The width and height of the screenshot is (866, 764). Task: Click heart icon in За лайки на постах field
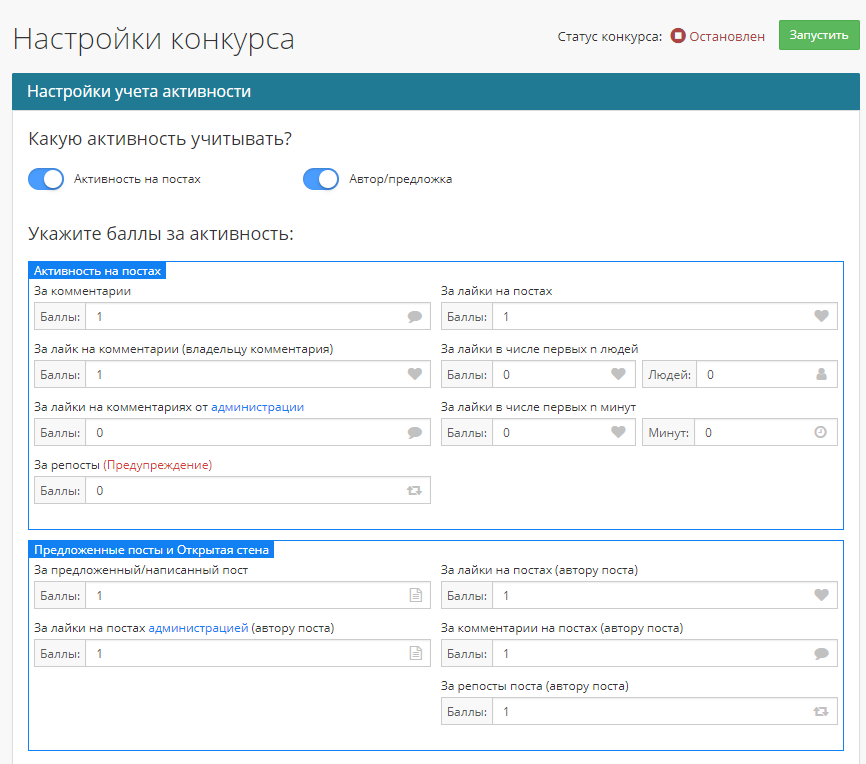pos(821,317)
